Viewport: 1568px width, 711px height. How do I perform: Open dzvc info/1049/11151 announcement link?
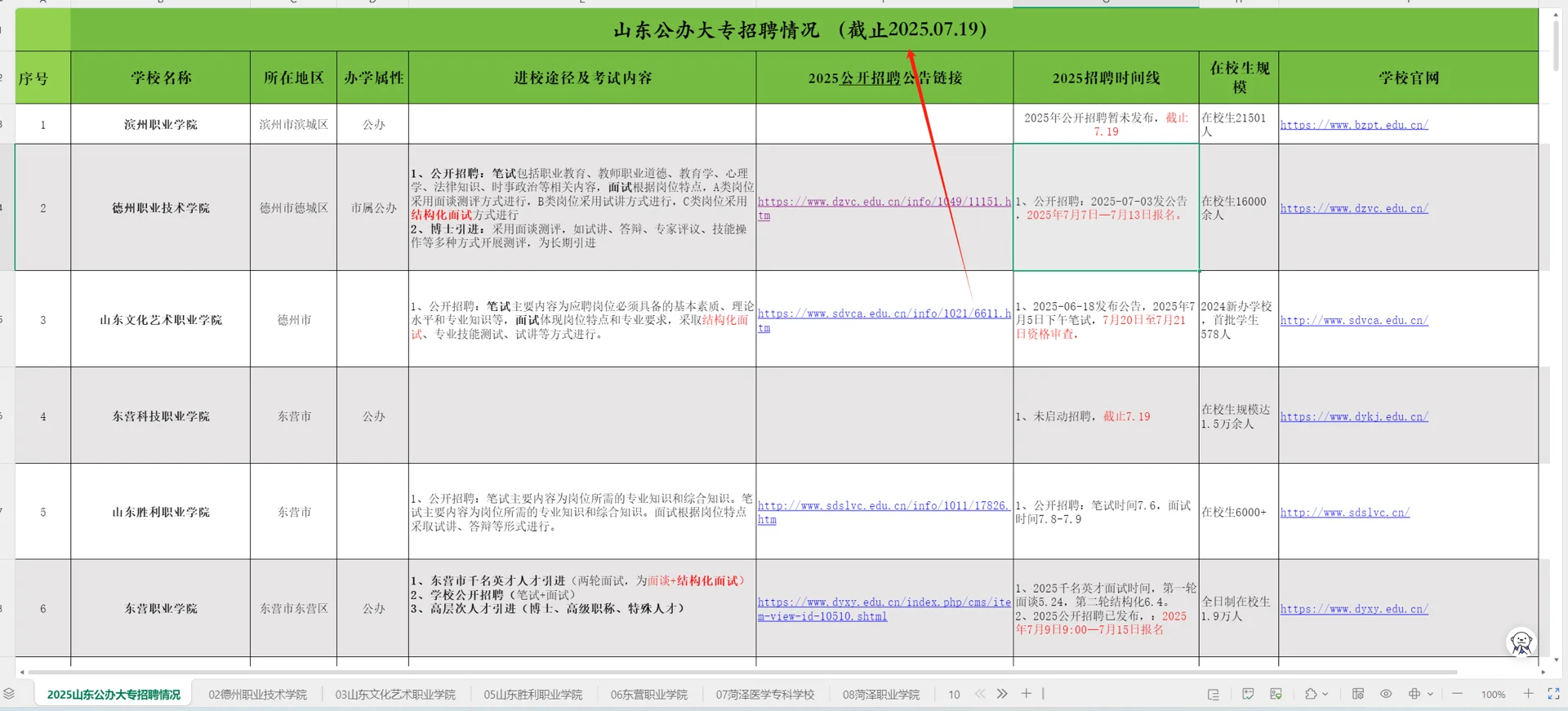coord(884,208)
